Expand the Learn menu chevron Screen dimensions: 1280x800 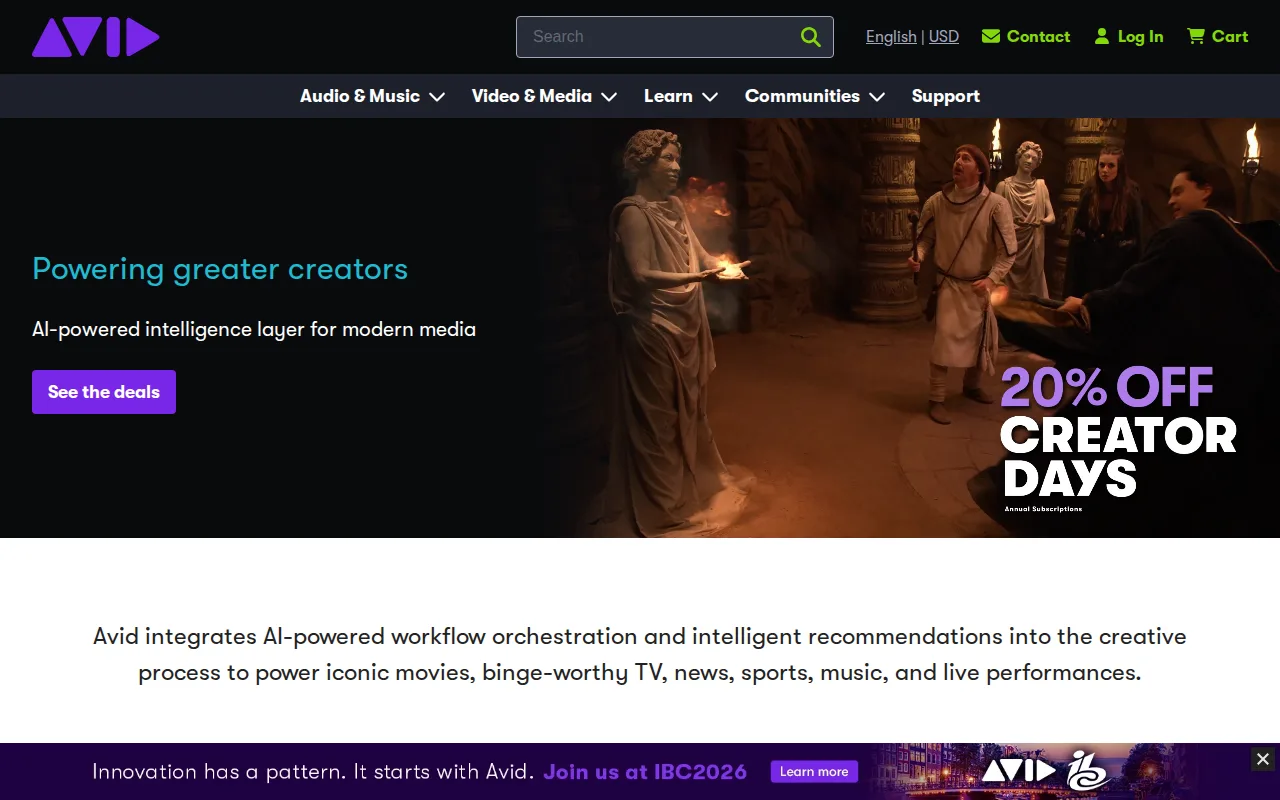[x=710, y=97]
